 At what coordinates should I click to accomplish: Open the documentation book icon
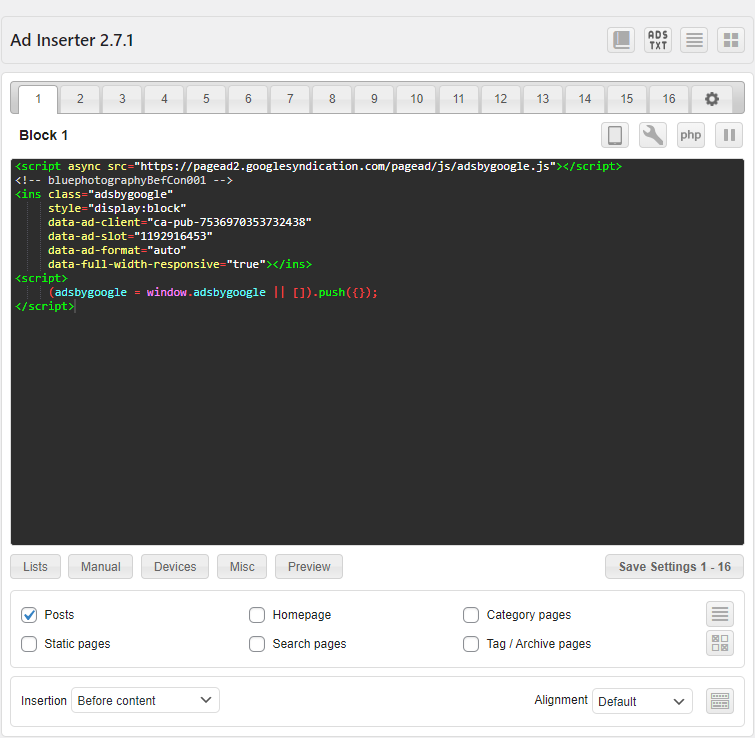click(x=621, y=40)
